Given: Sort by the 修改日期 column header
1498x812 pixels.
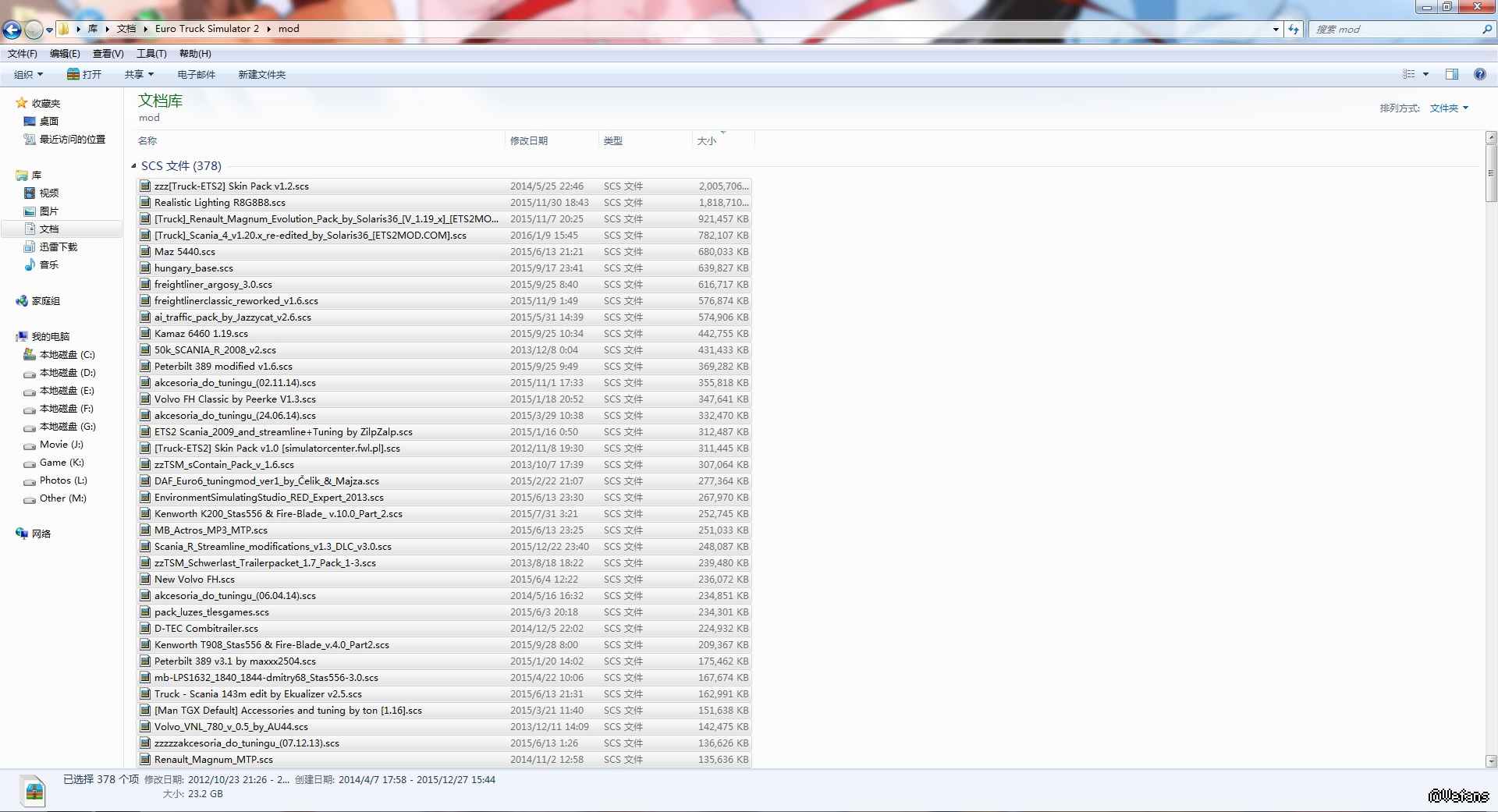Looking at the screenshot, I should (529, 140).
